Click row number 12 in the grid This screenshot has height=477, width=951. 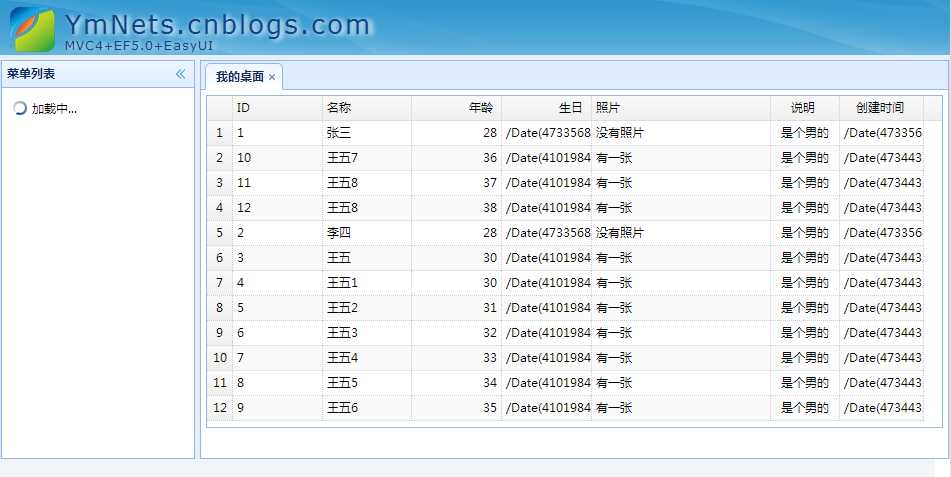point(220,408)
